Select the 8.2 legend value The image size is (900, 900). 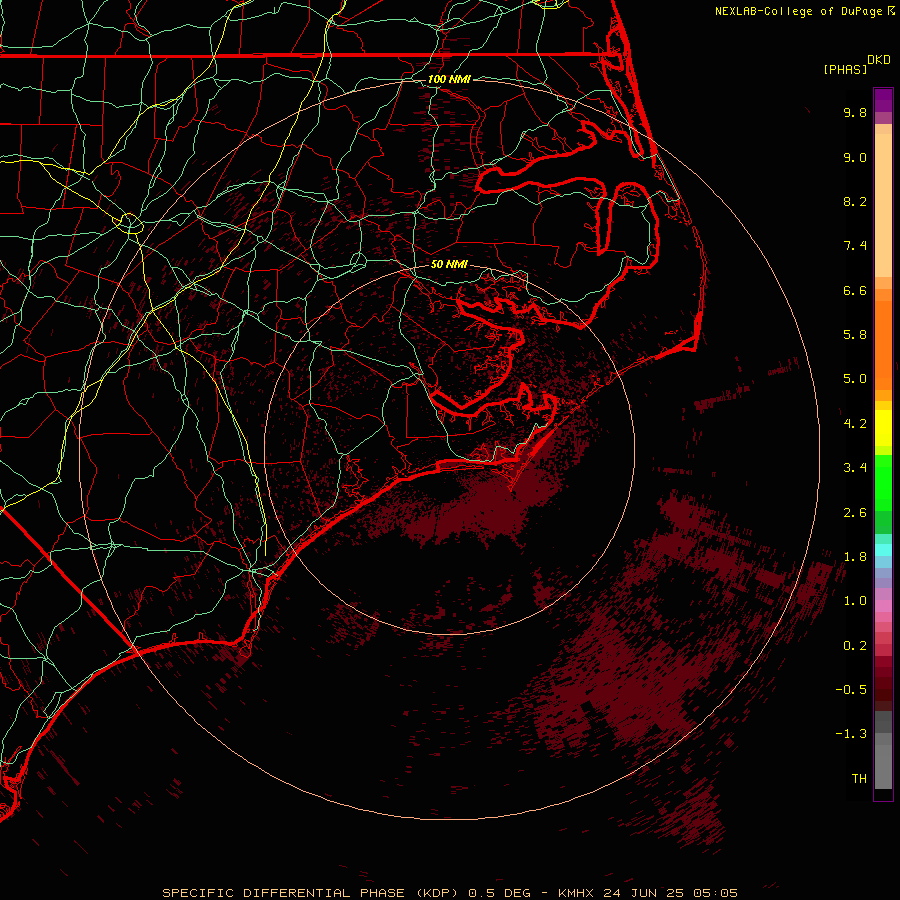[855, 201]
